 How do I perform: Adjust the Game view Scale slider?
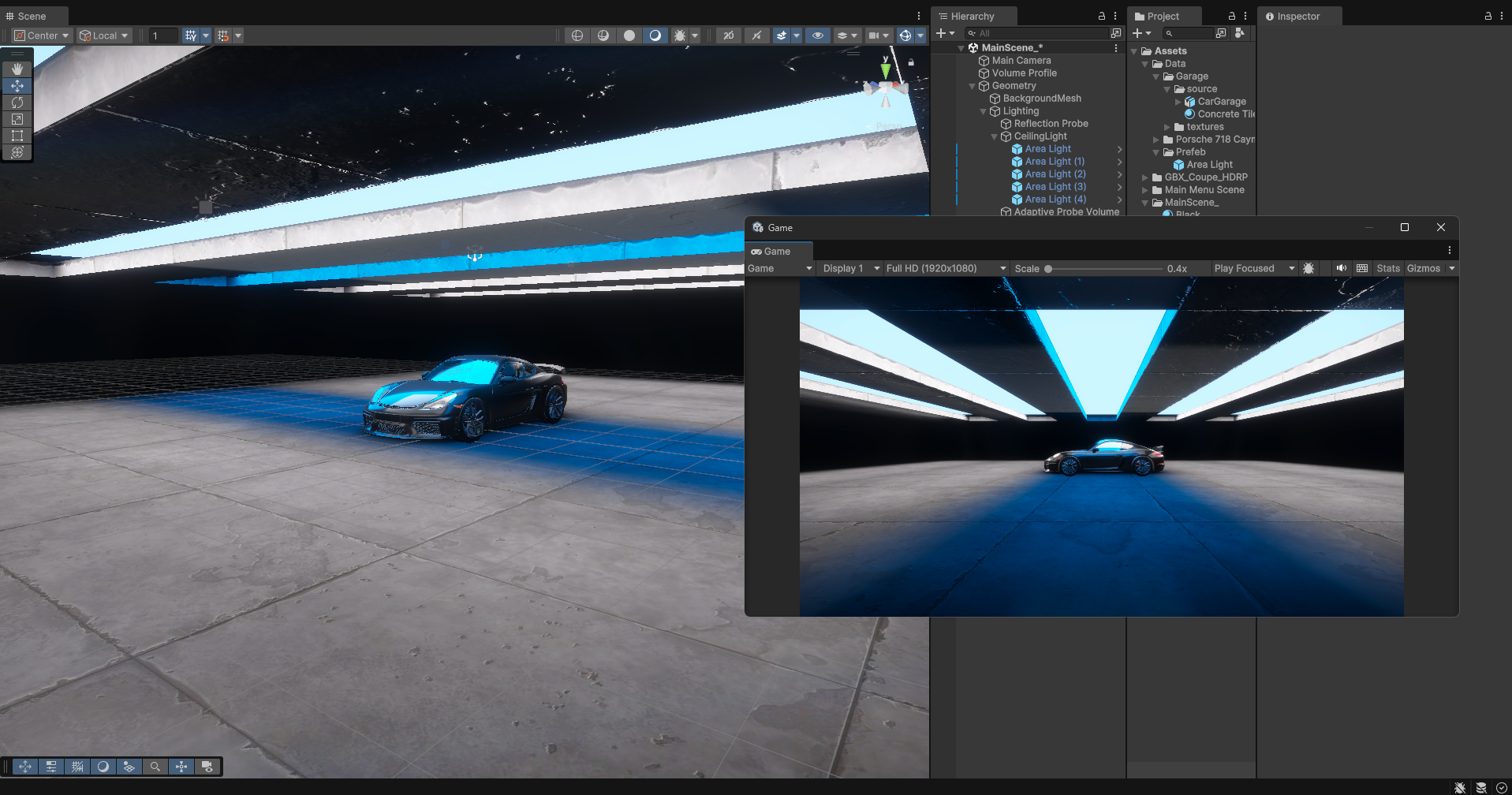pos(1104,268)
